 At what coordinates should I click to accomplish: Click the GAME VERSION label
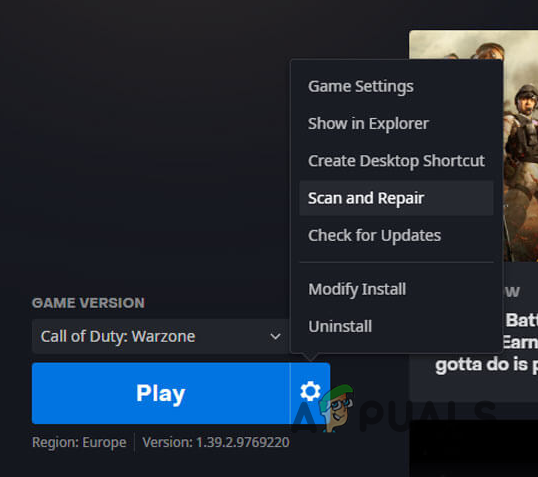(88, 303)
